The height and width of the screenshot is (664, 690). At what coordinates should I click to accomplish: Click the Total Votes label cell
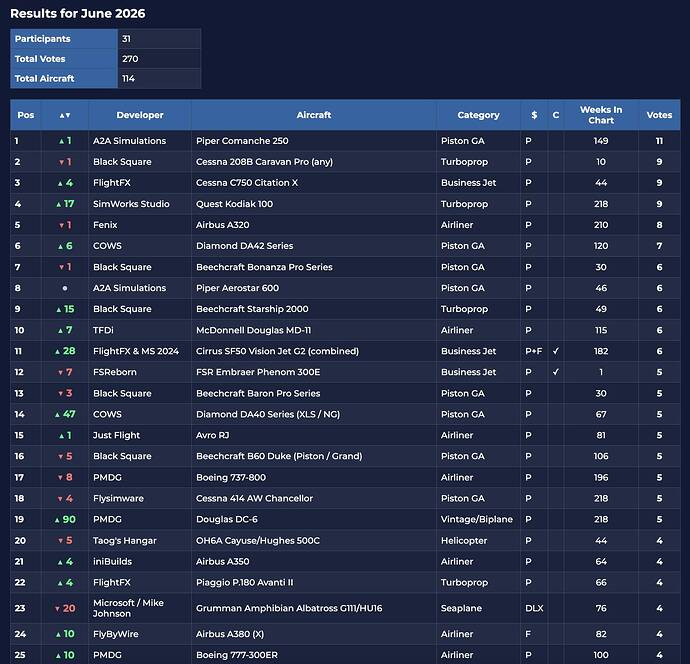click(64, 59)
